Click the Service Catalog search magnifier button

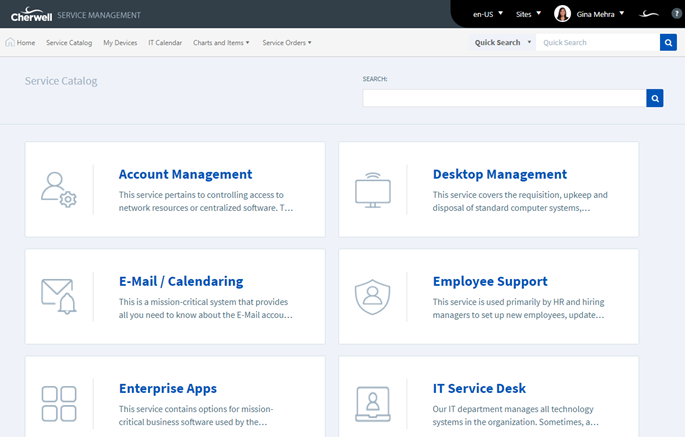pyautogui.click(x=655, y=98)
